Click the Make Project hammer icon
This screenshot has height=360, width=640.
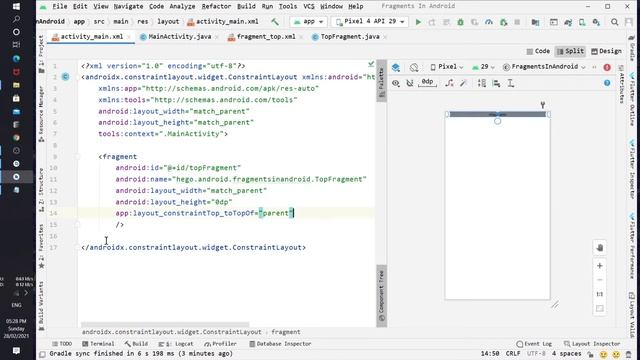tap(275, 22)
